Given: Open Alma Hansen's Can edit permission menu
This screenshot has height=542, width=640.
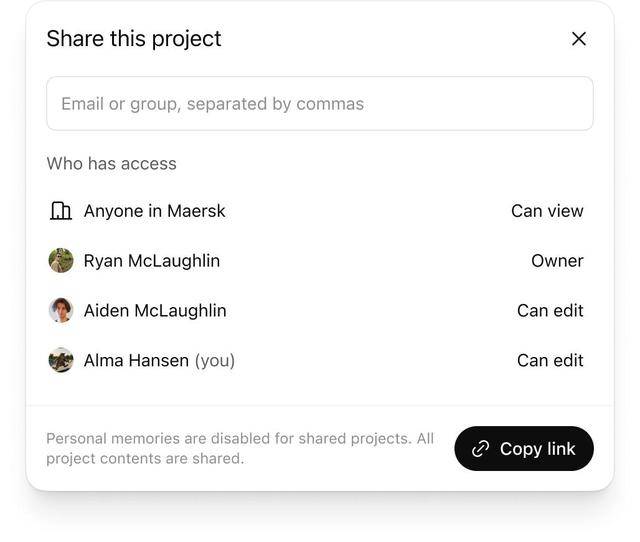Looking at the screenshot, I should pyautogui.click(x=549, y=360).
